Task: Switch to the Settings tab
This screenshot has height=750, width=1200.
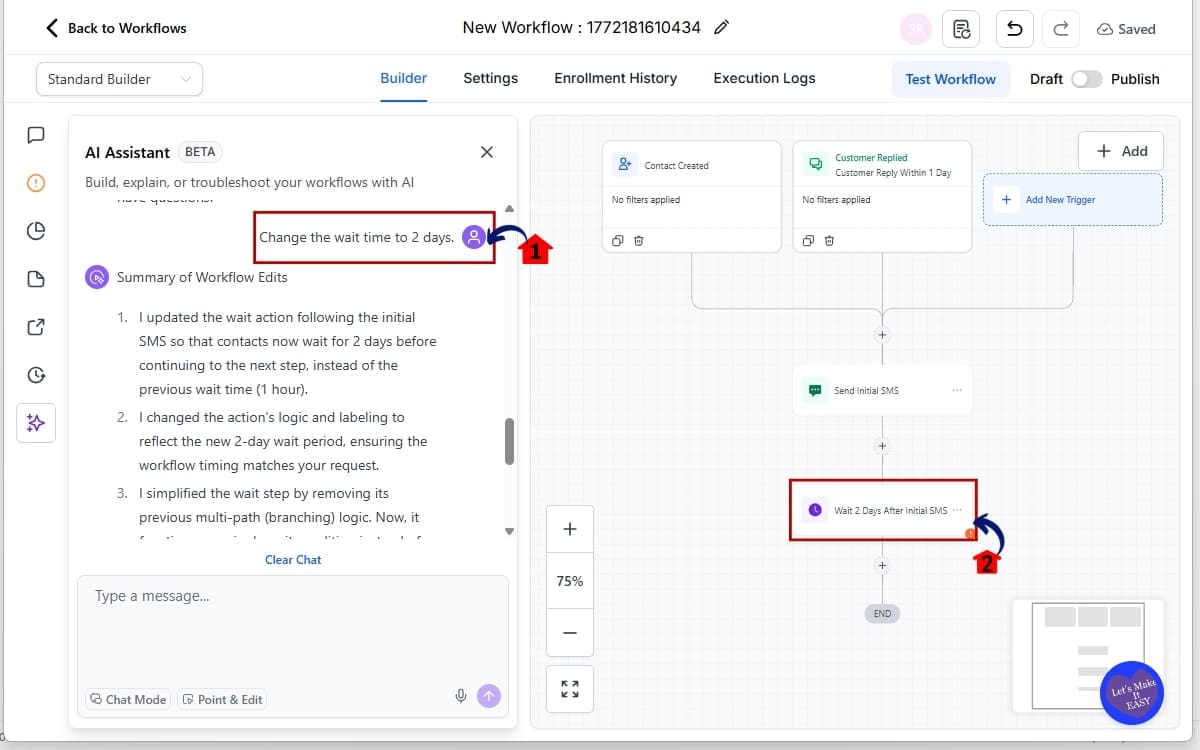Action: (x=490, y=78)
